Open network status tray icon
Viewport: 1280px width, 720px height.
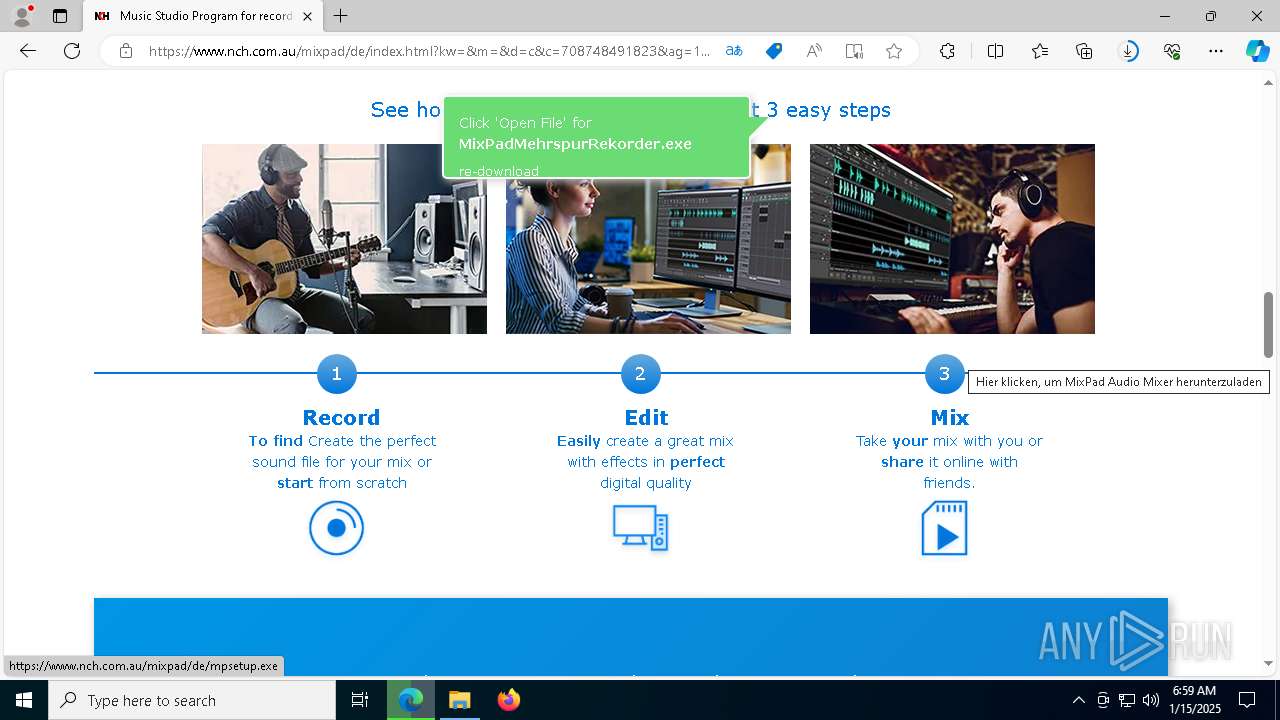point(1127,700)
